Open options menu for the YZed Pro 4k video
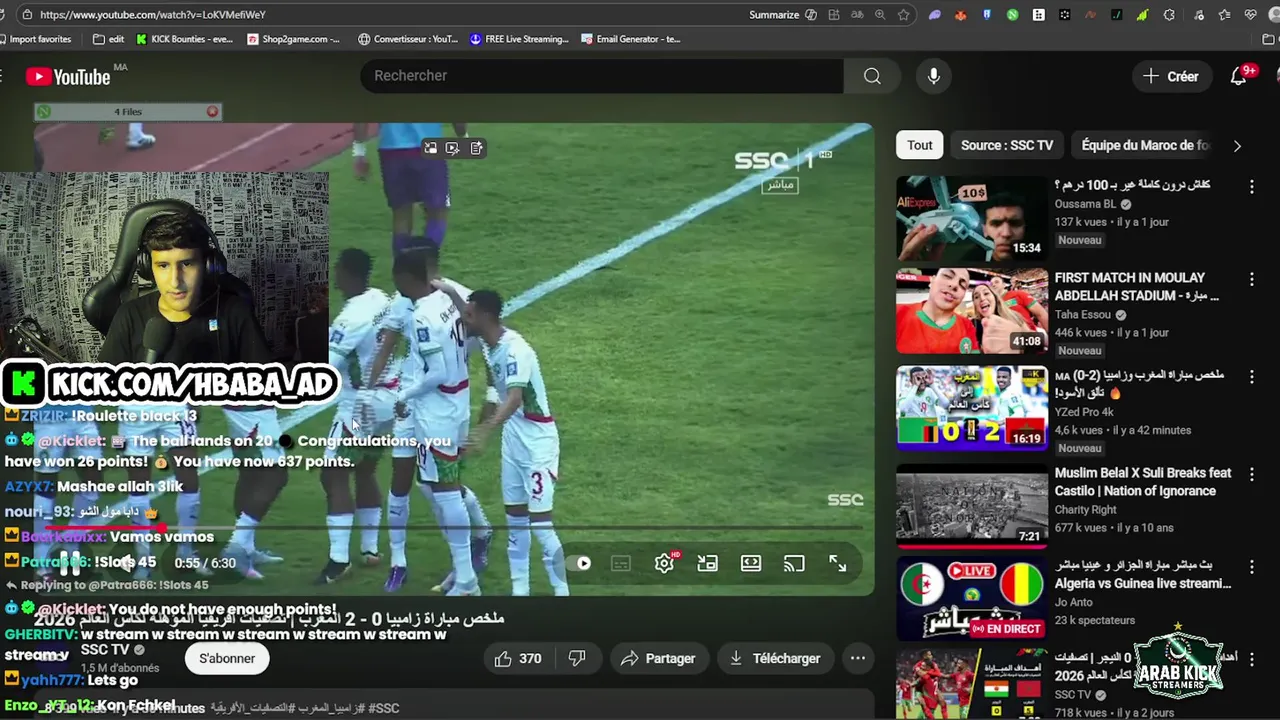Screen dimensions: 1280x720 [1251, 377]
